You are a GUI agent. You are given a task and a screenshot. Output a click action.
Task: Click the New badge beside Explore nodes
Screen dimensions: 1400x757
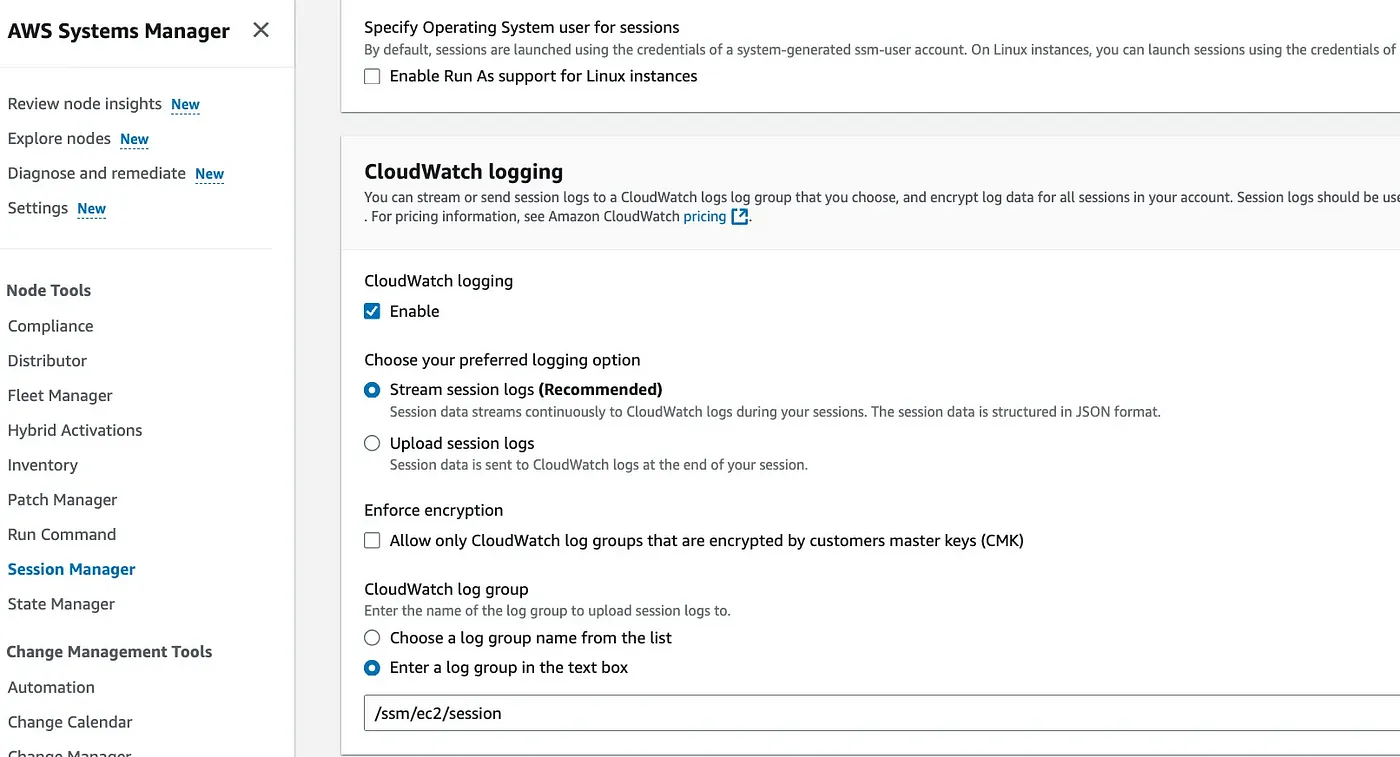[x=134, y=141]
